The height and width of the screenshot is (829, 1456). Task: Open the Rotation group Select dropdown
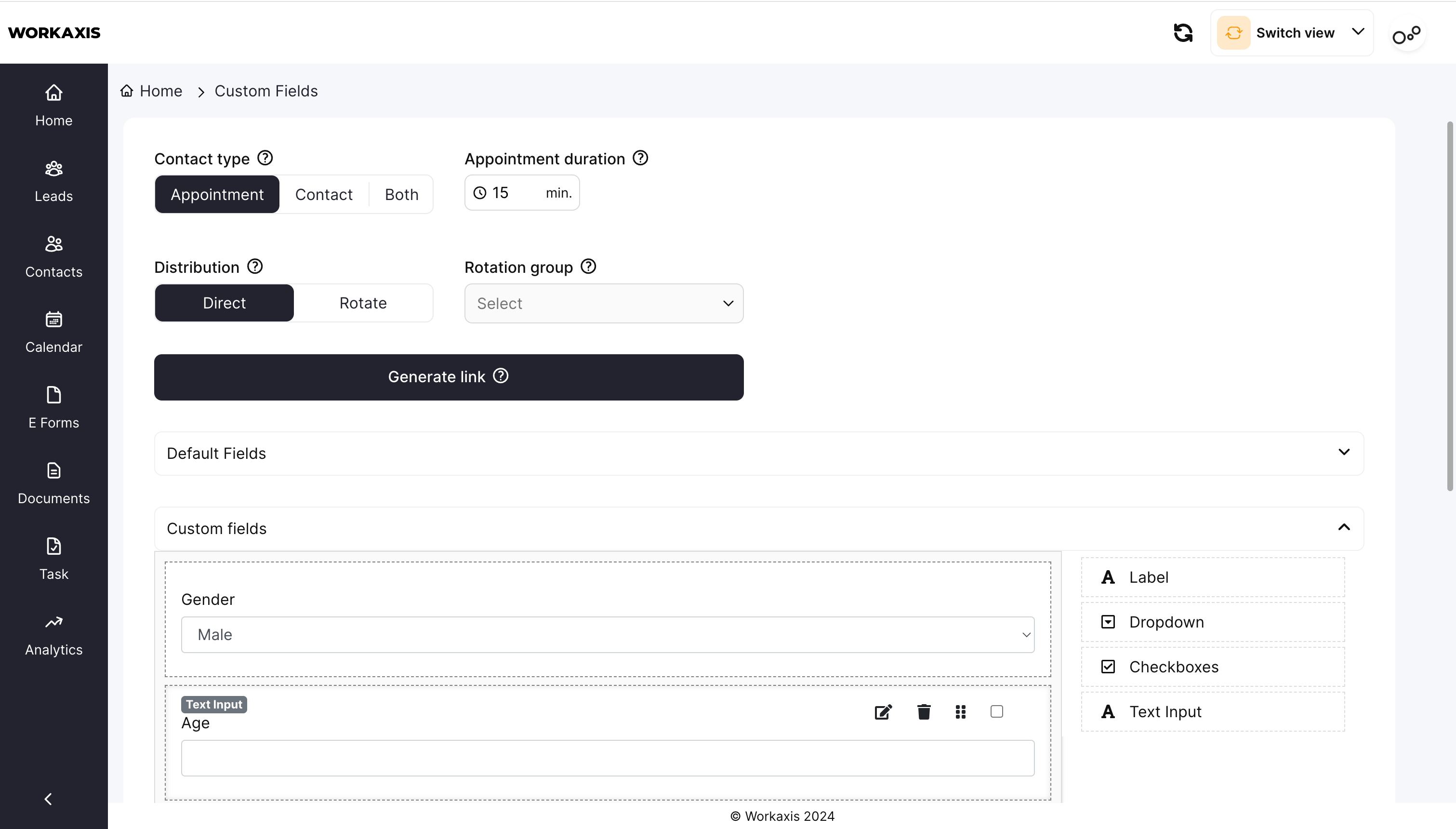pyautogui.click(x=604, y=304)
